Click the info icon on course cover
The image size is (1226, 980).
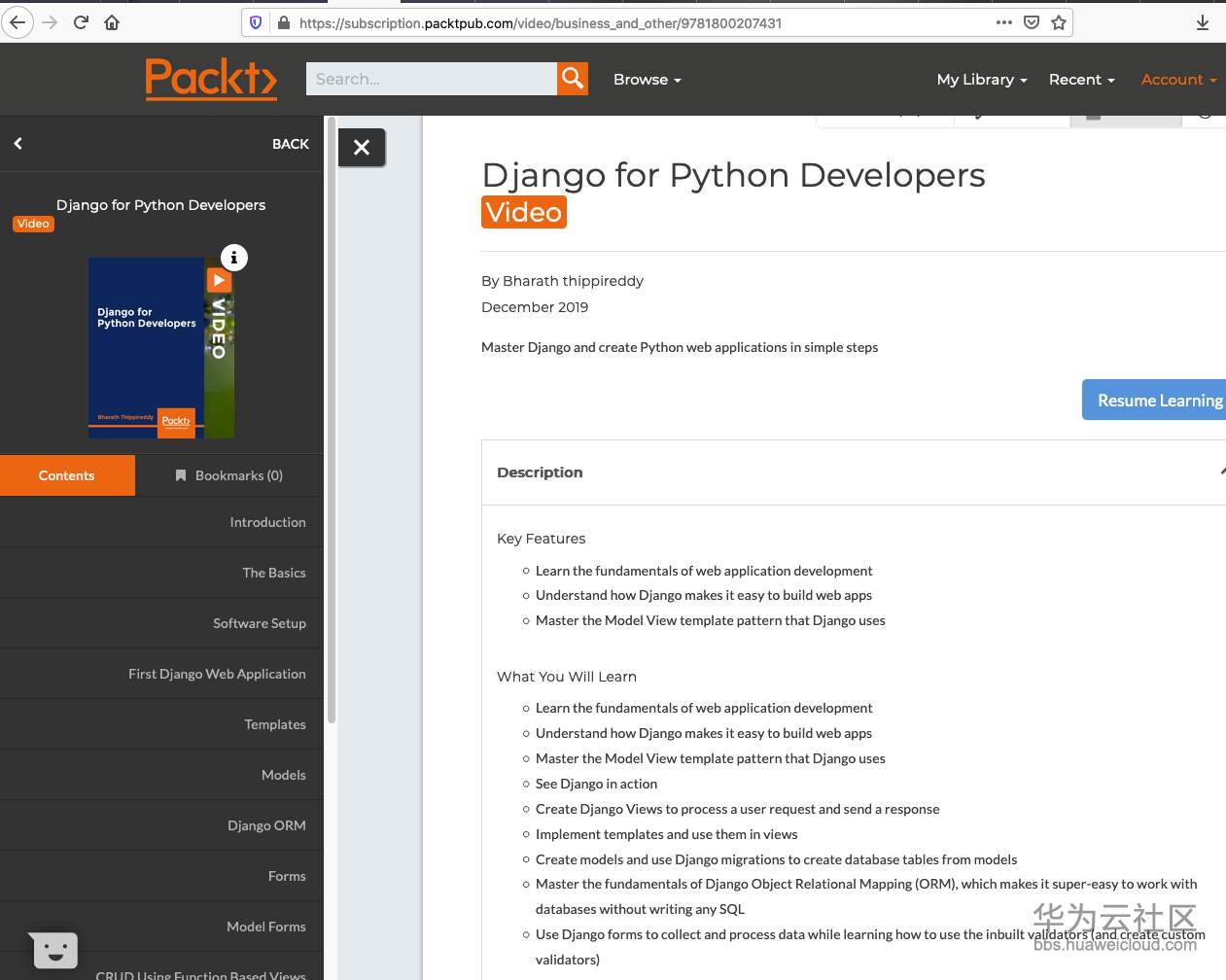(233, 258)
